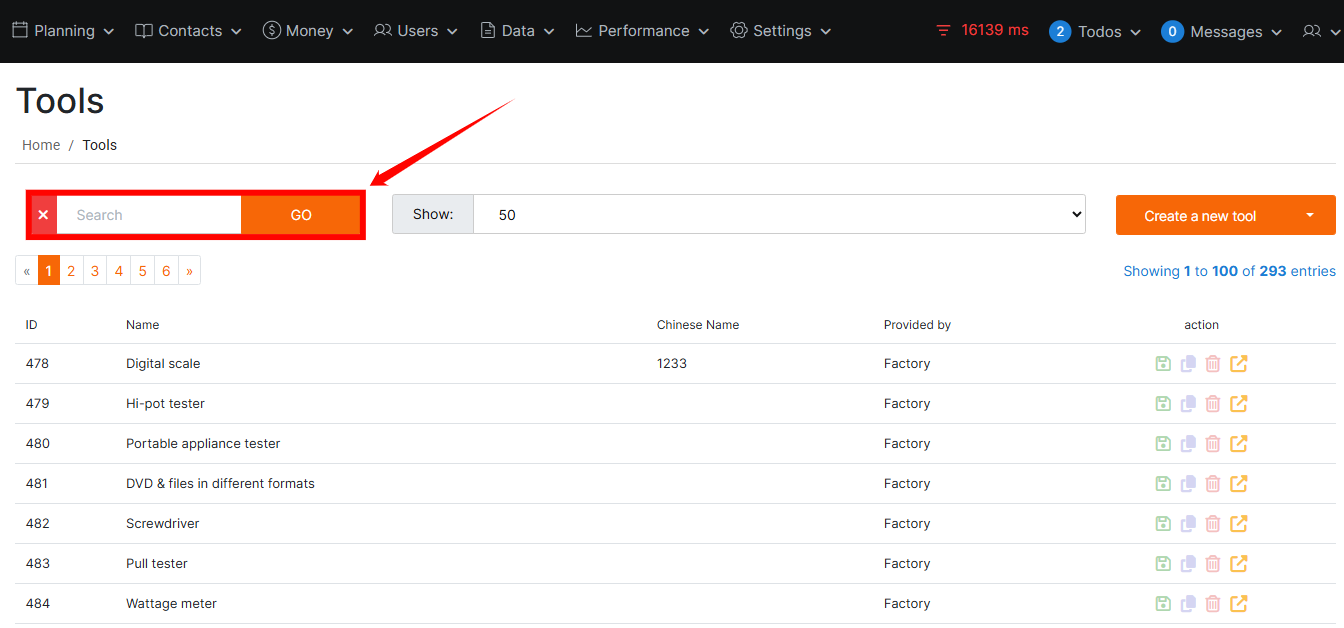This screenshot has width=1344, height=628.
Task: Open the Planning menu
Action: tap(63, 31)
